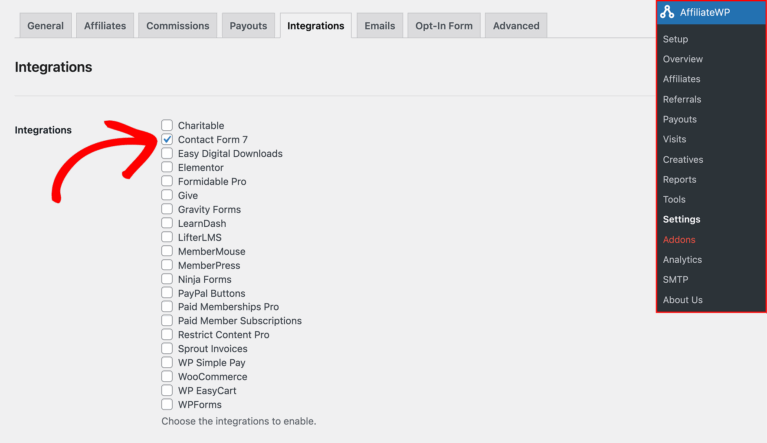Open About Us in sidebar
The height and width of the screenshot is (443, 767).
[682, 300]
